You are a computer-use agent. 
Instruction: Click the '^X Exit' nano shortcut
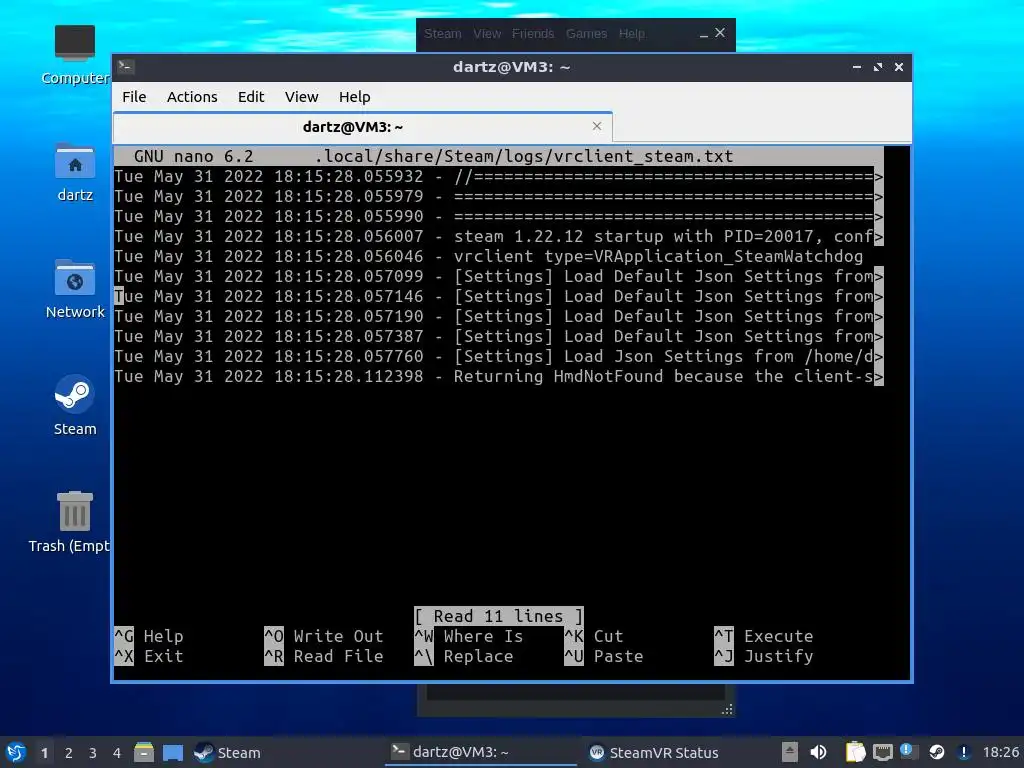(x=149, y=656)
